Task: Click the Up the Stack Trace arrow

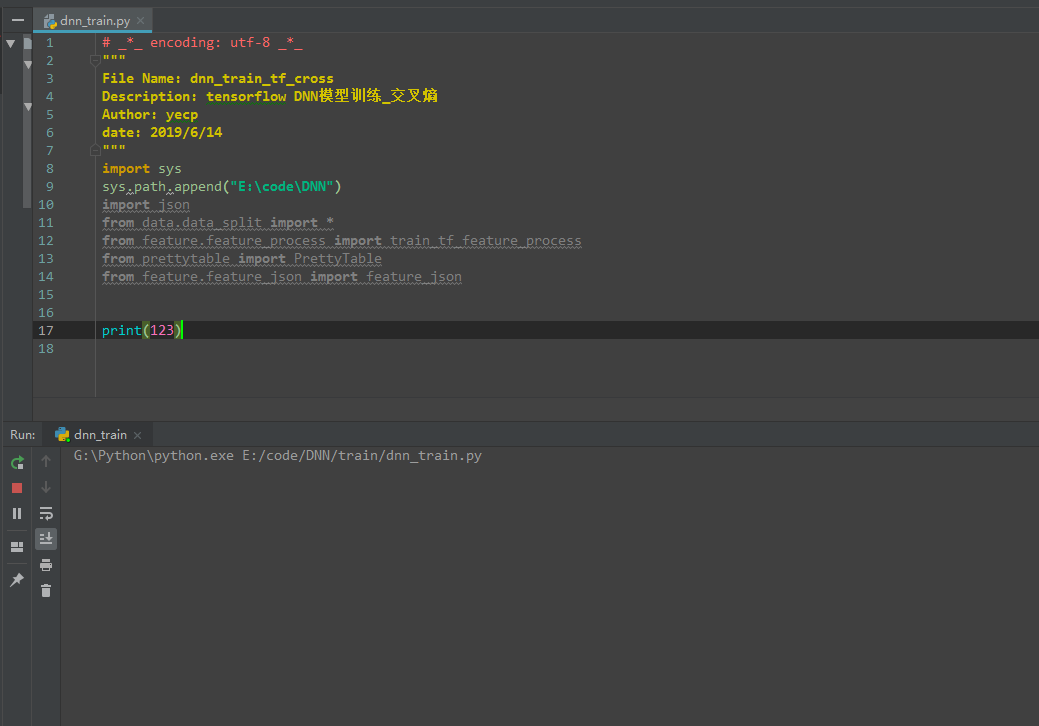Action: click(x=45, y=461)
